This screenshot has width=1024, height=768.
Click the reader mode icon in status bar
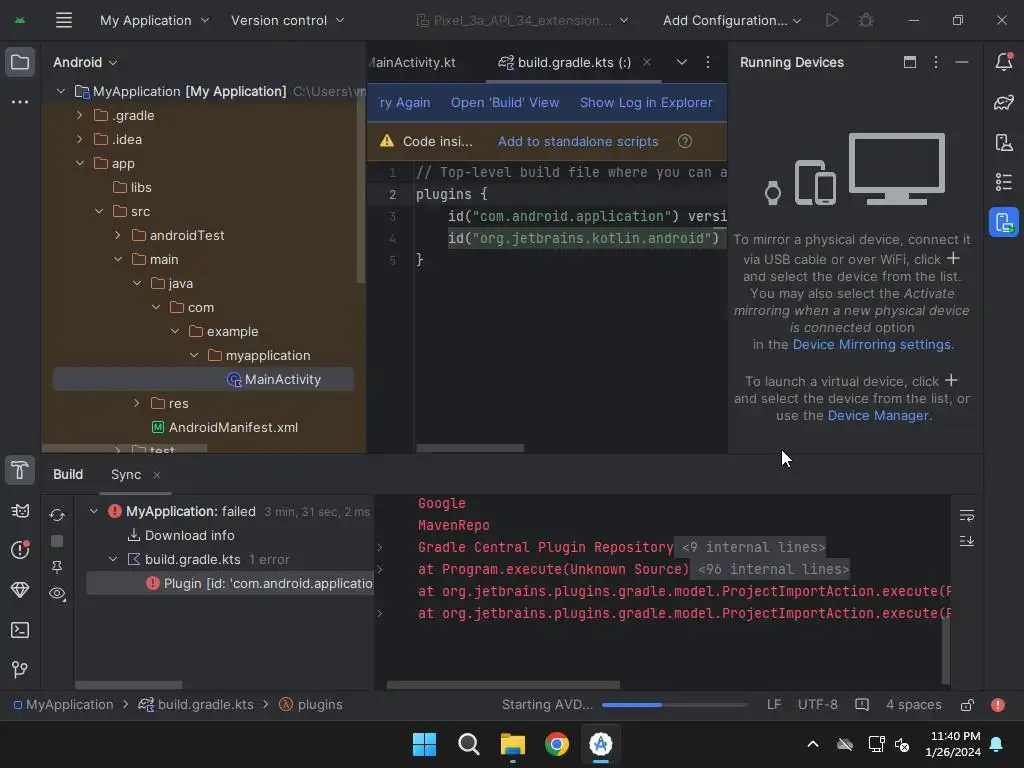862,705
